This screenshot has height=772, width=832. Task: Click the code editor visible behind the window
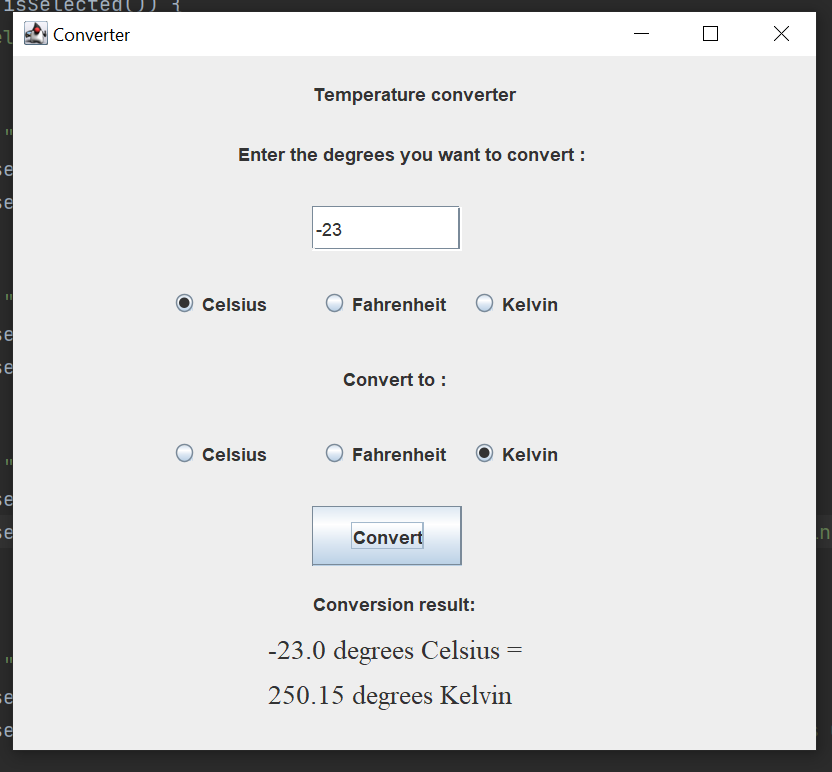click(x=6, y=400)
